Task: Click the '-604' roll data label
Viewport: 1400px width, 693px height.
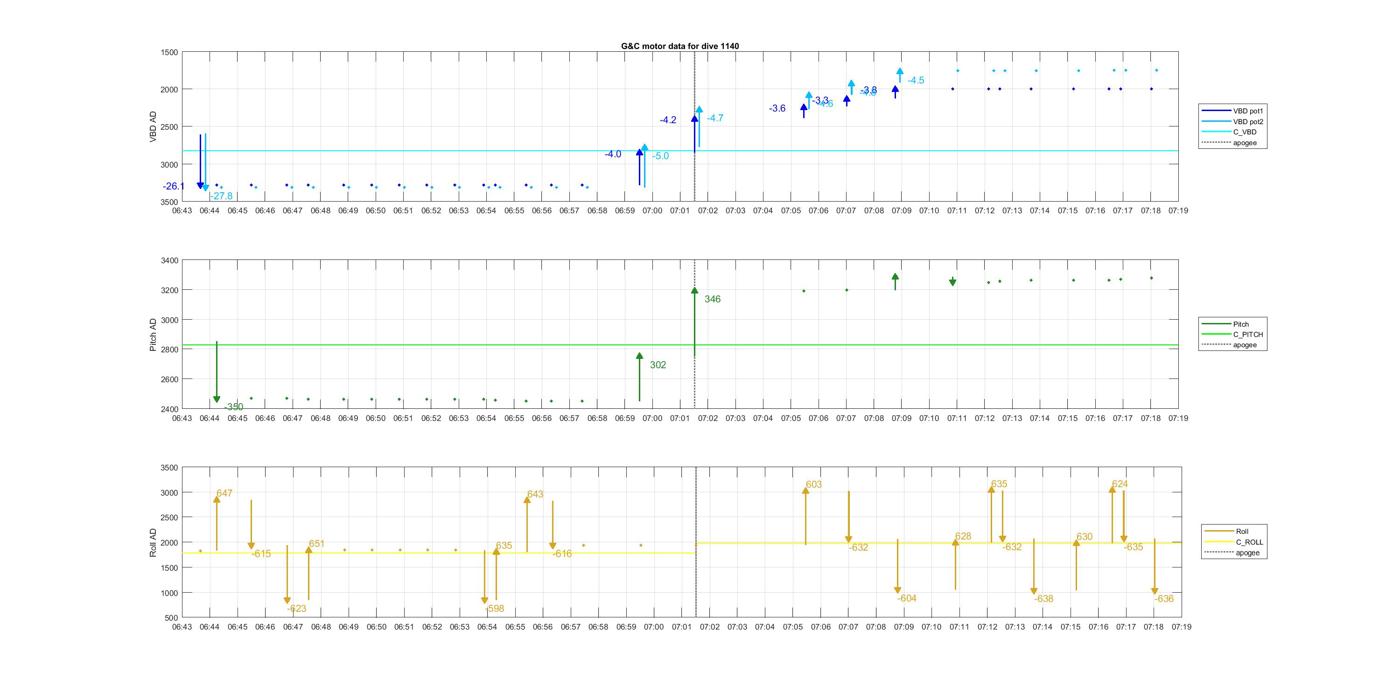Action: 907,598
